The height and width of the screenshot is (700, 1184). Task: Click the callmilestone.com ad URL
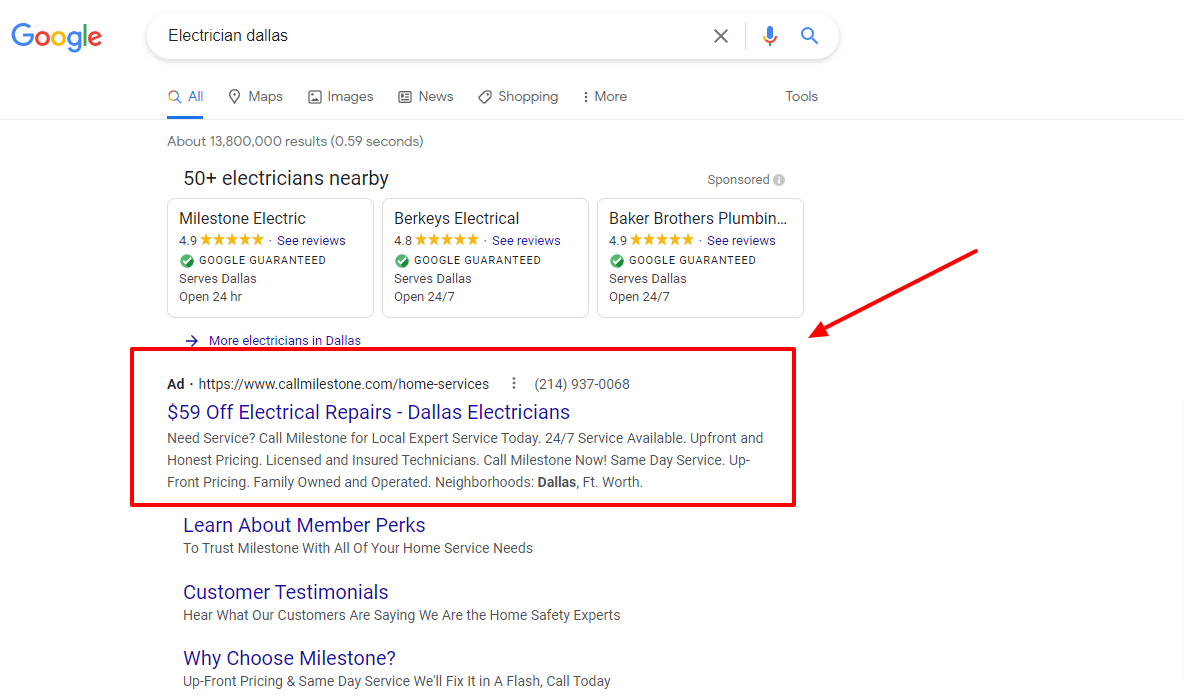click(x=344, y=384)
